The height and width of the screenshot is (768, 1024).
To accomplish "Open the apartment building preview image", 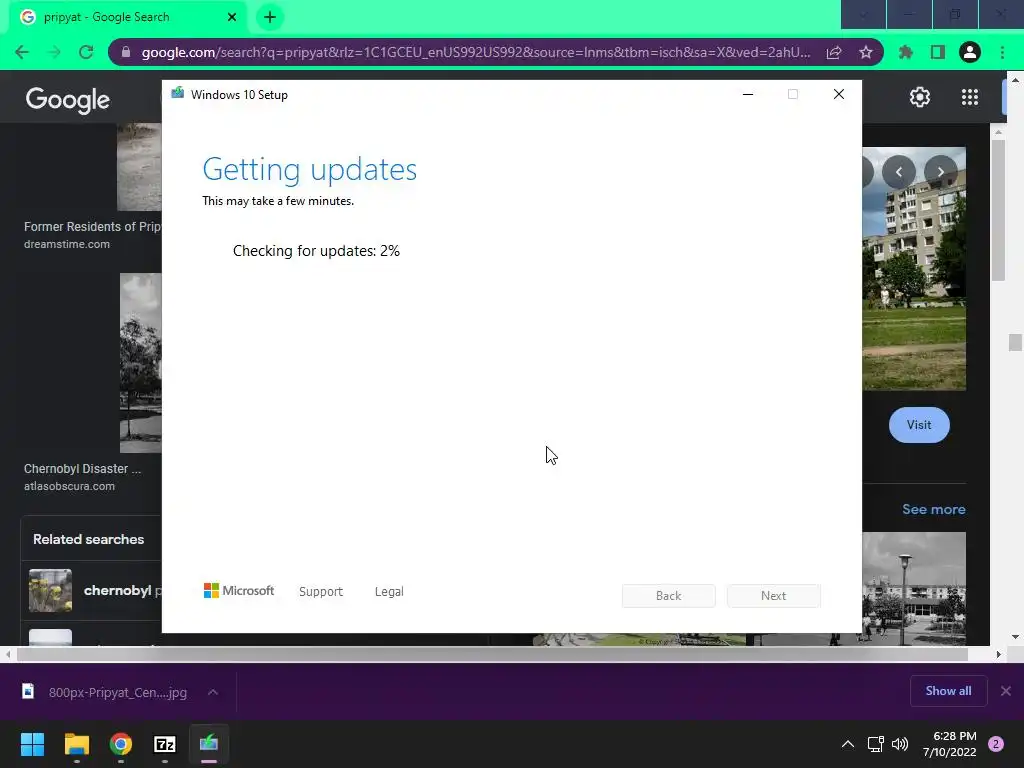I will [914, 268].
